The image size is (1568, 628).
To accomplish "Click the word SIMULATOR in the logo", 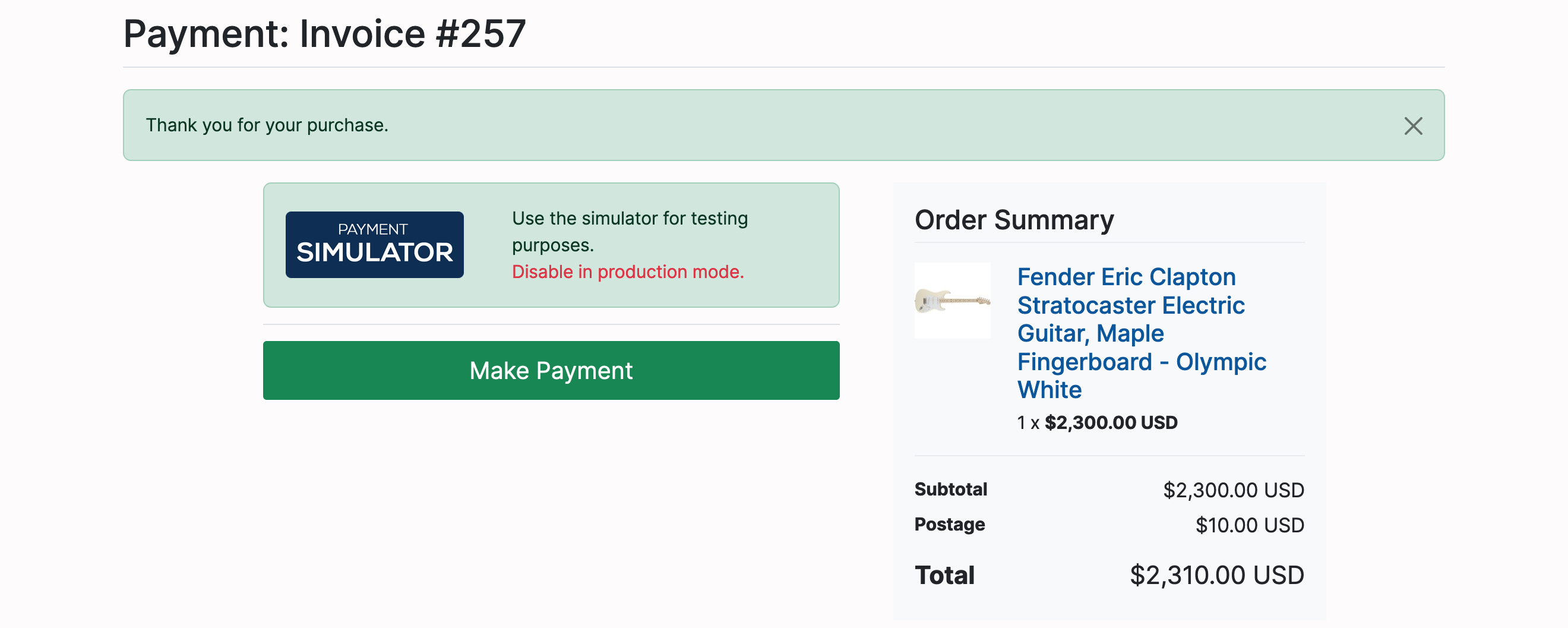I will pyautogui.click(x=374, y=253).
